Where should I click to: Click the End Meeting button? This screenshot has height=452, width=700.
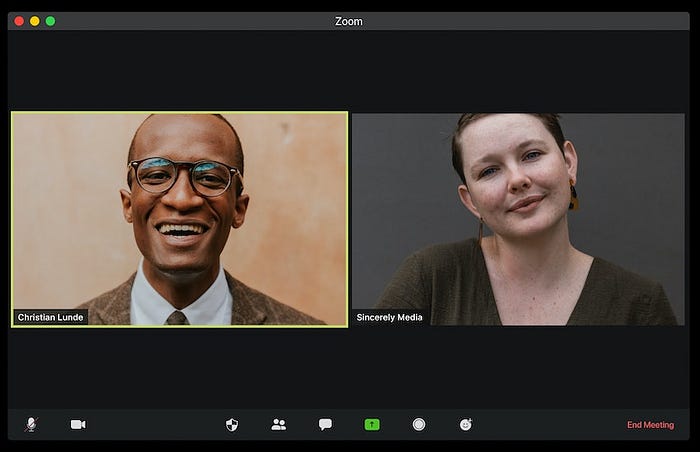click(650, 425)
